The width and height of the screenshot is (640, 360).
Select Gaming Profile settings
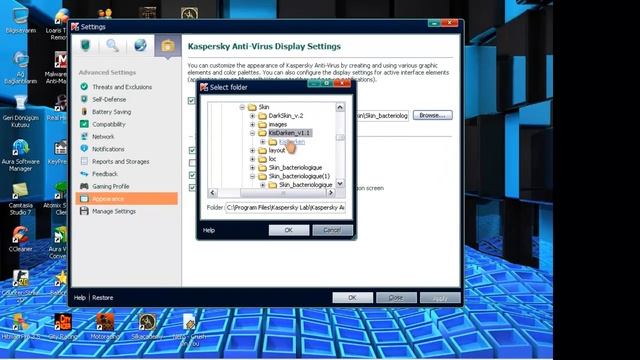click(110, 186)
